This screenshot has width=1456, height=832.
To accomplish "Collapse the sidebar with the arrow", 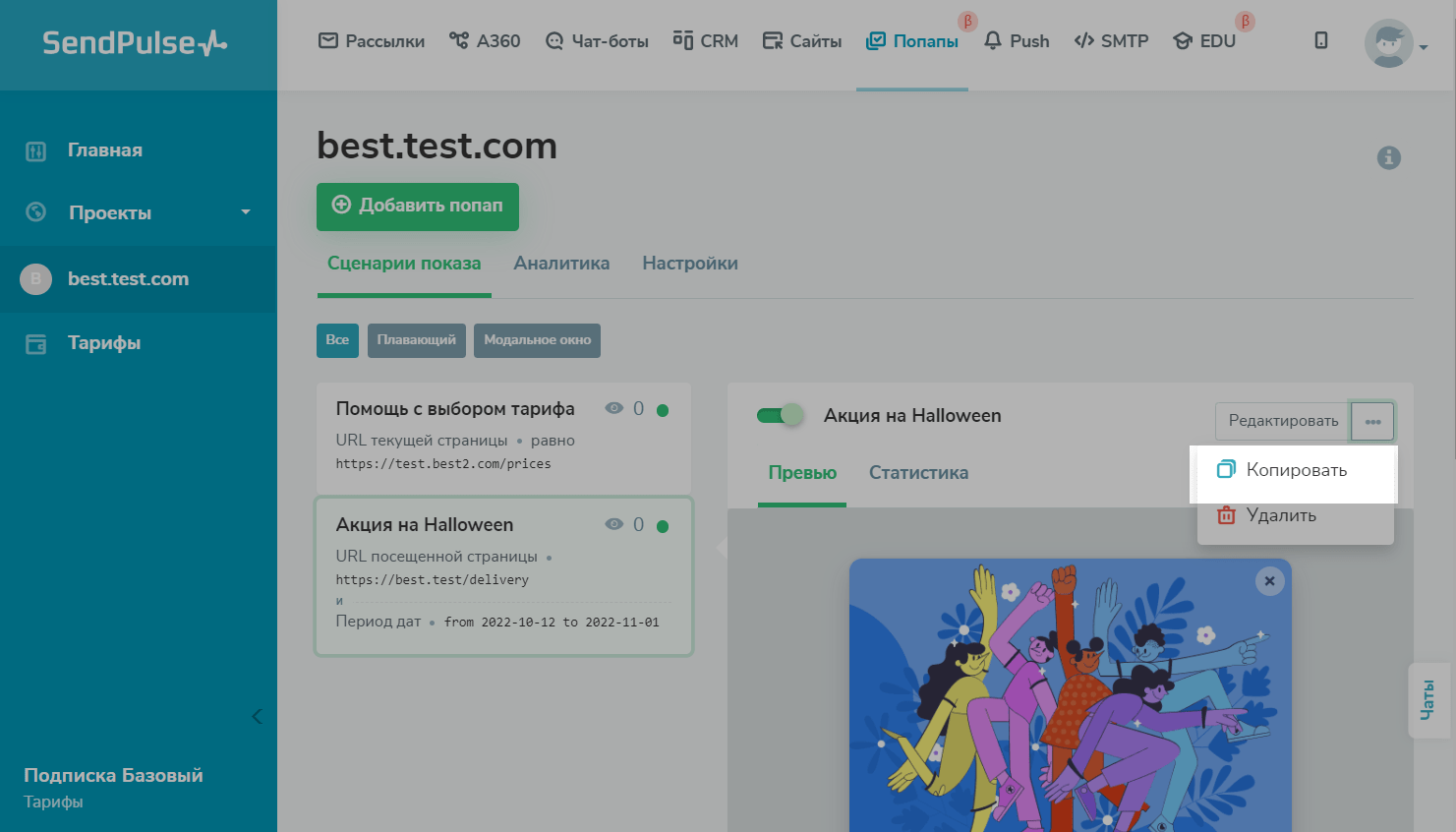I will tap(257, 716).
